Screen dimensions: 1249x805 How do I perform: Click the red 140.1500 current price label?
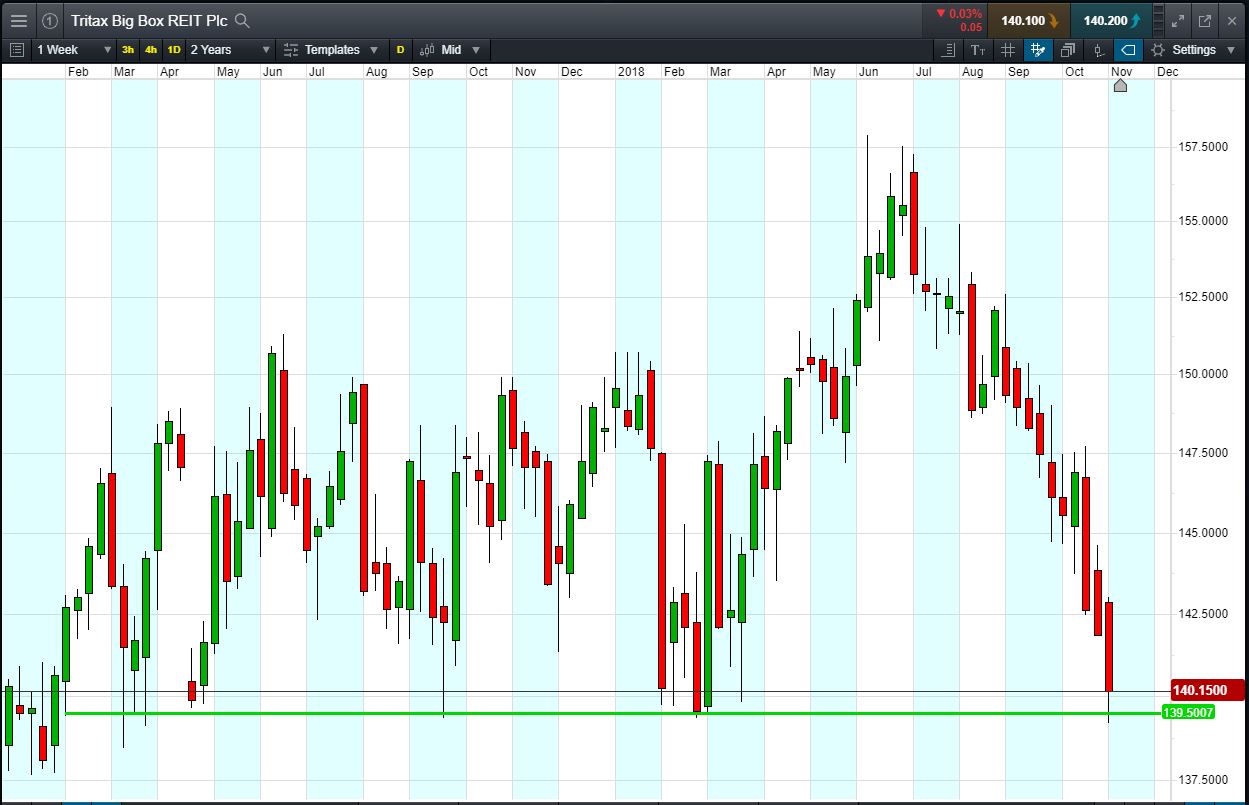click(x=1207, y=690)
